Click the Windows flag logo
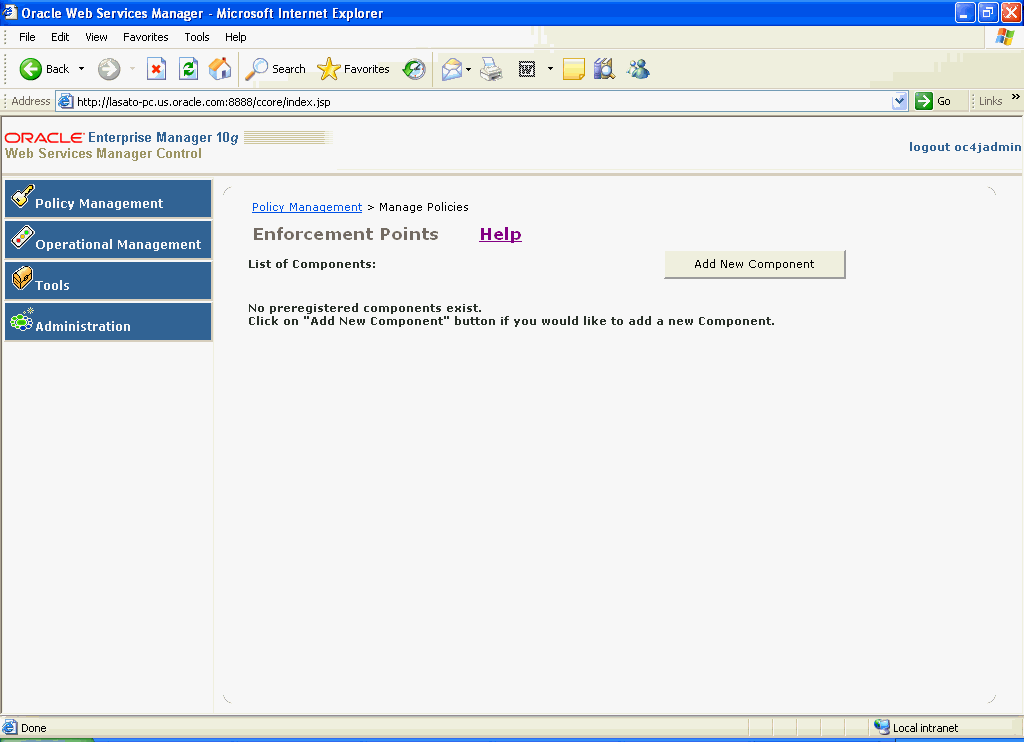 click(1004, 37)
